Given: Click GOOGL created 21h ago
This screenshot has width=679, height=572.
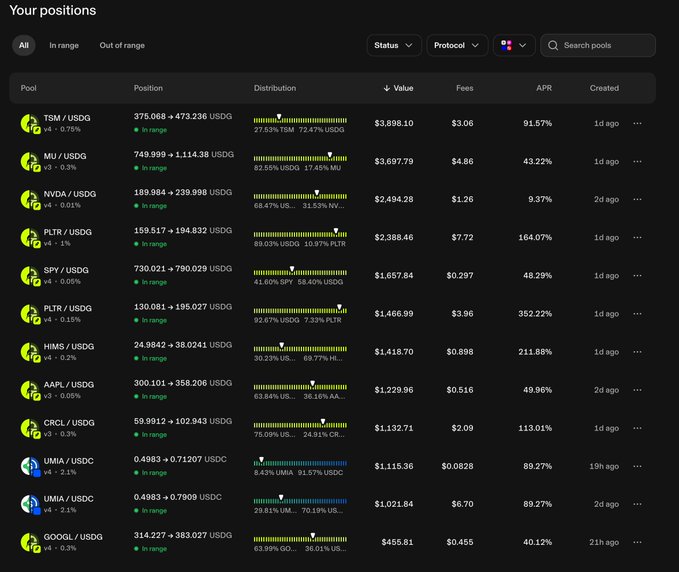Looking at the screenshot, I should 604,543.
